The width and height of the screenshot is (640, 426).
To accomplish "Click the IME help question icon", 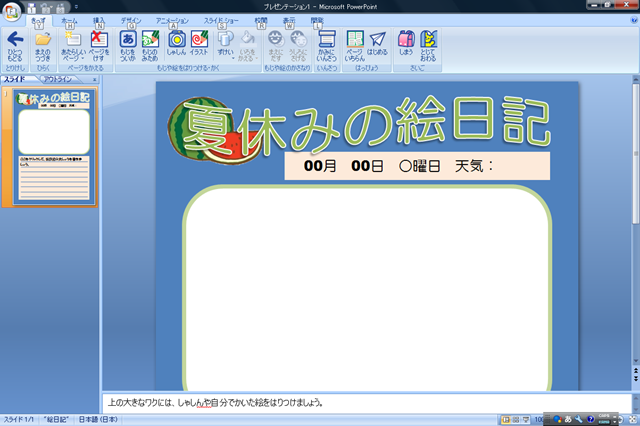I will point(590,419).
